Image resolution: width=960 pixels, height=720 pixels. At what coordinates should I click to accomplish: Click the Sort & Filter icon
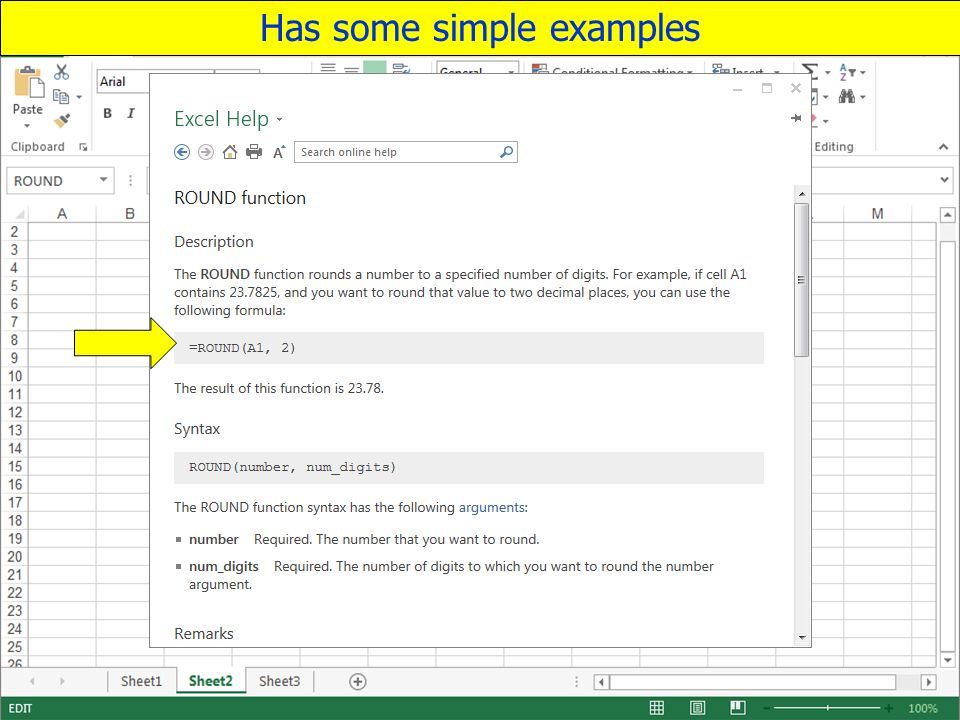coord(847,72)
